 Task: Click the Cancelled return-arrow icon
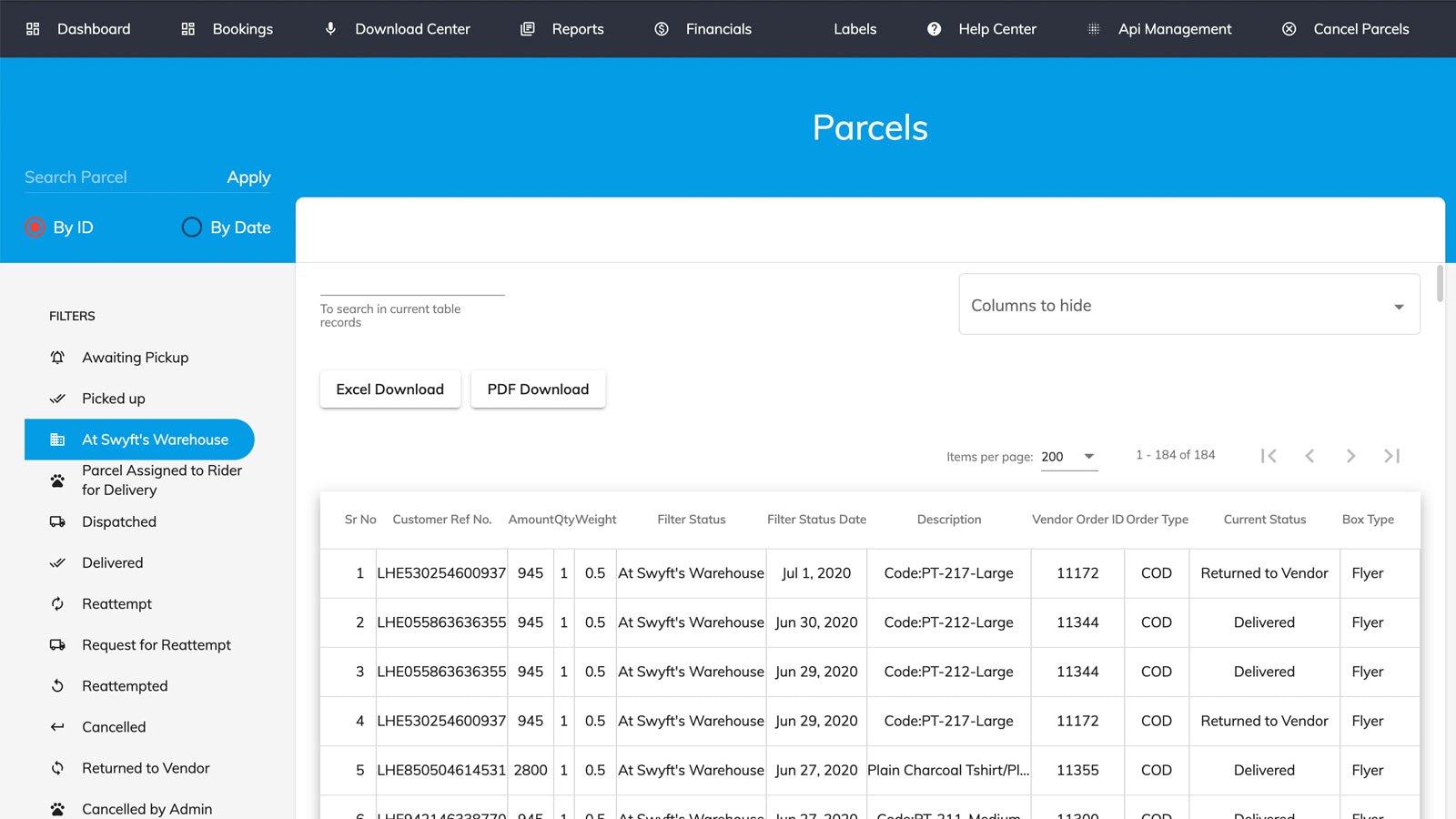point(57,727)
